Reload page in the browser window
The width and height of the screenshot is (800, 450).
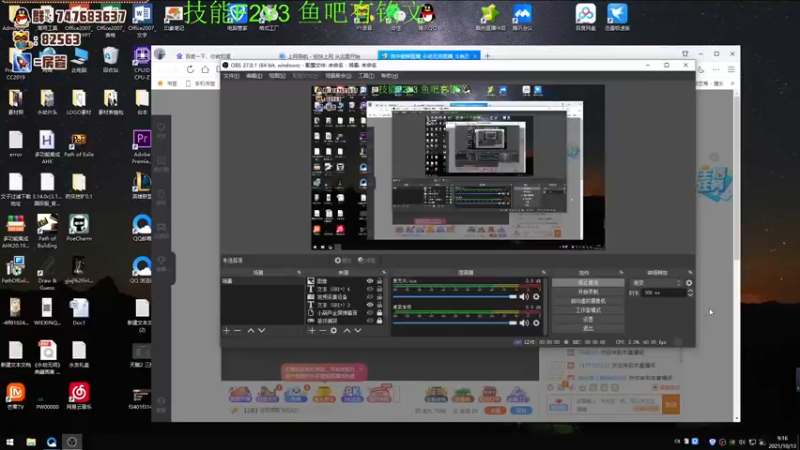190,69
